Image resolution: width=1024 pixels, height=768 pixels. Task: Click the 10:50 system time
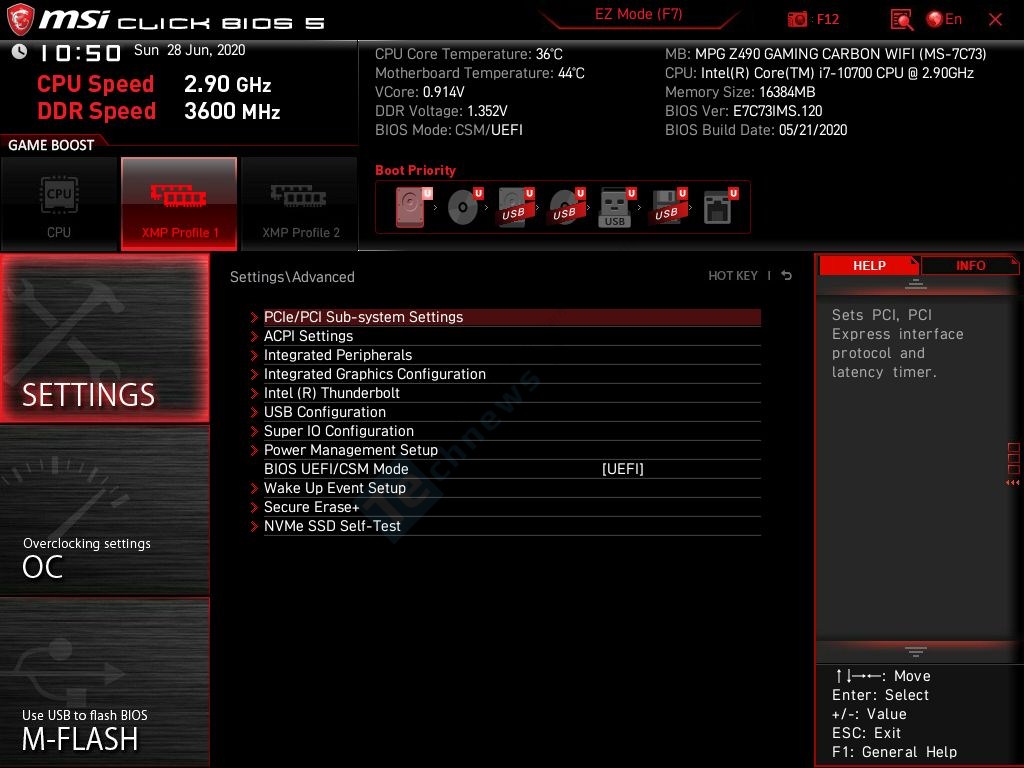[x=81, y=52]
